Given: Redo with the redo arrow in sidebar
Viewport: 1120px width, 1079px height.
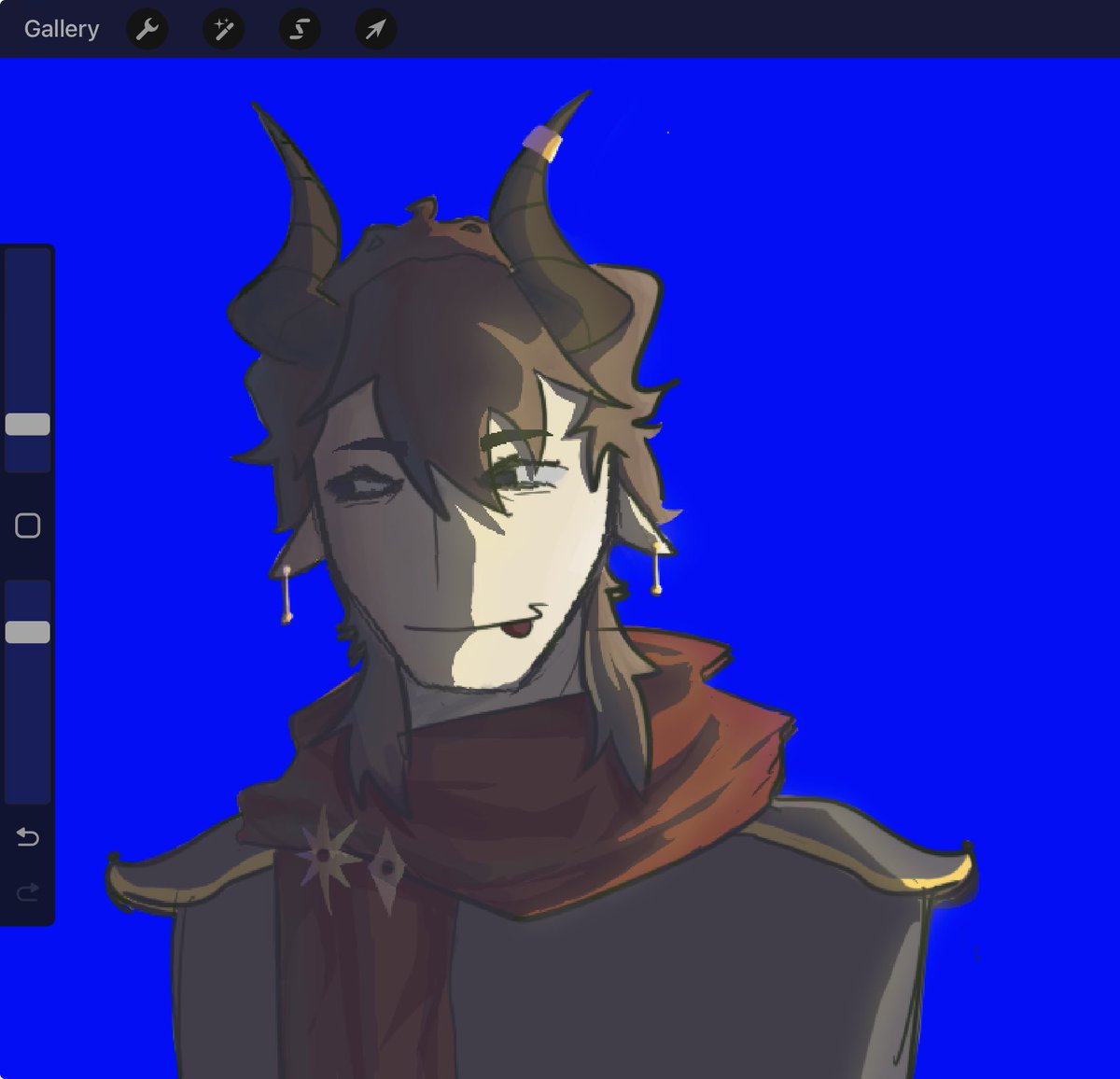Looking at the screenshot, I should (28, 892).
